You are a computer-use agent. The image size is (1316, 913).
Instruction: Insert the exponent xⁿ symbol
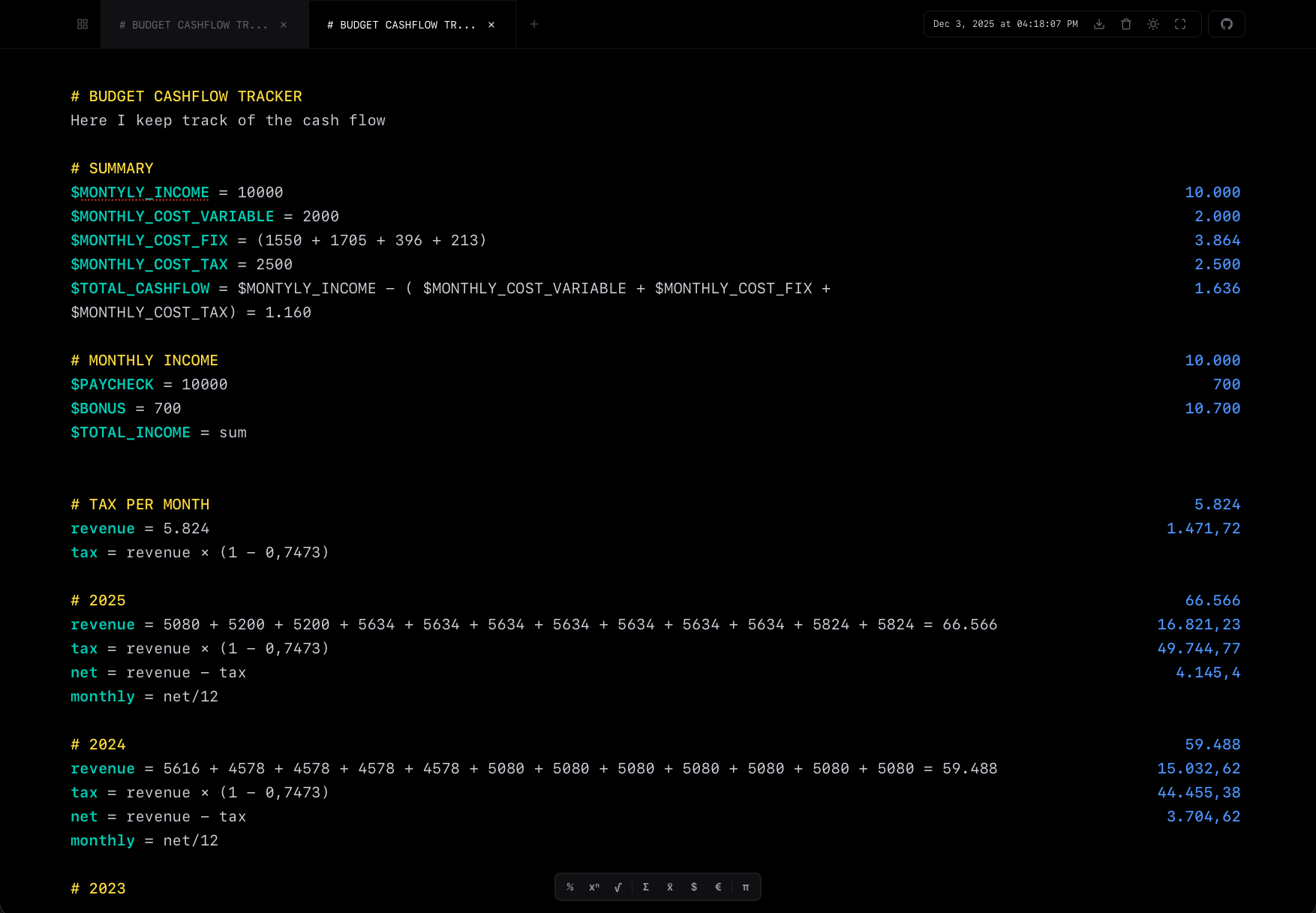(593, 887)
